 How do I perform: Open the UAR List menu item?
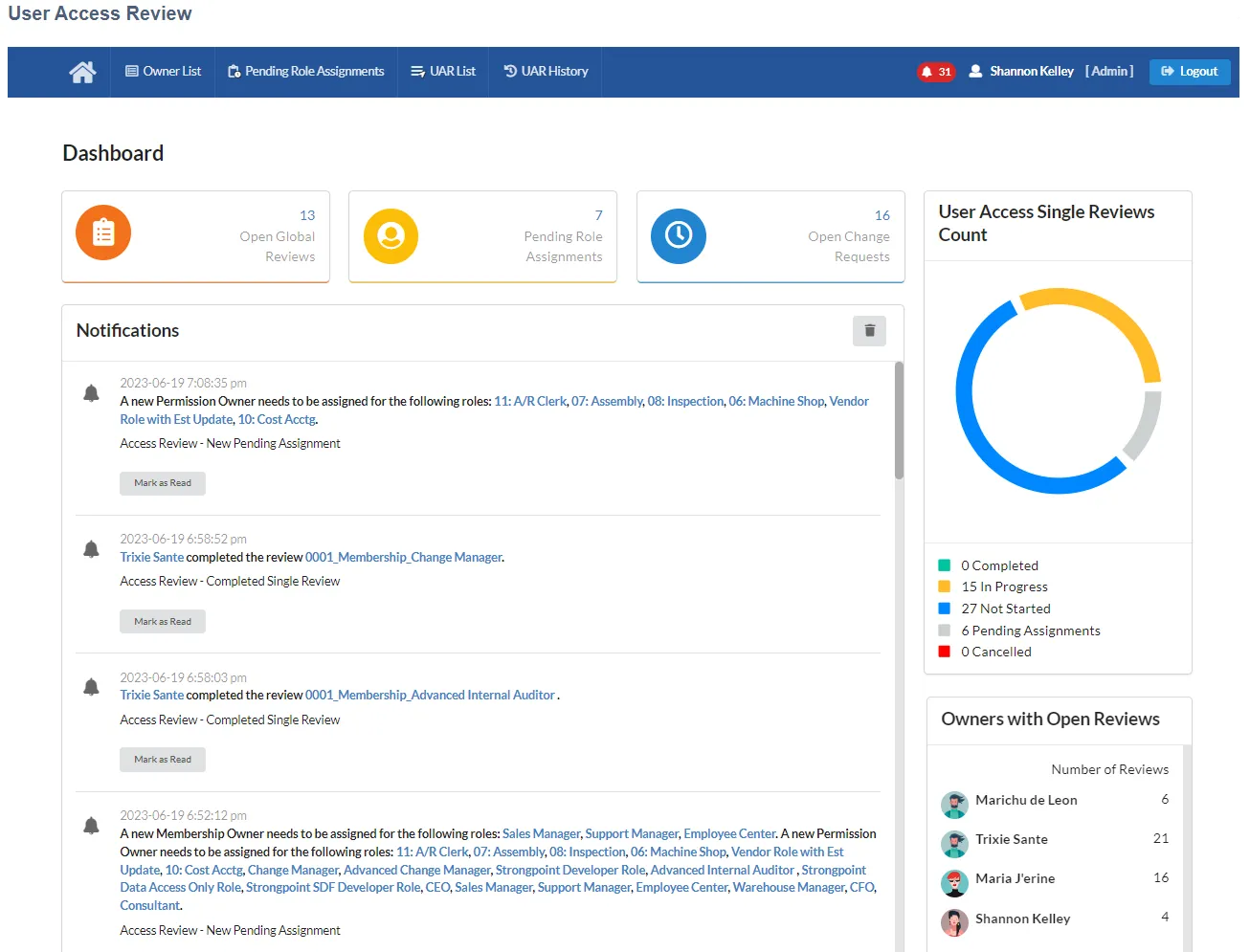[443, 72]
